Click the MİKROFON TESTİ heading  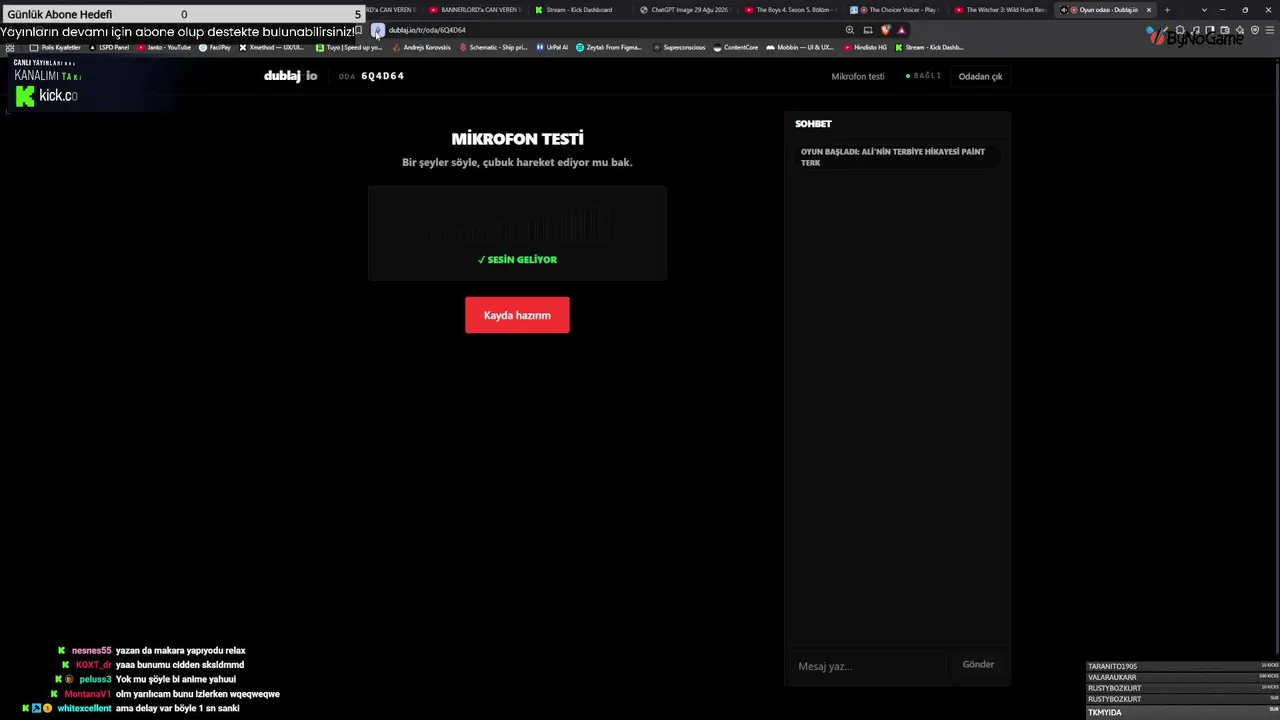pos(517,139)
